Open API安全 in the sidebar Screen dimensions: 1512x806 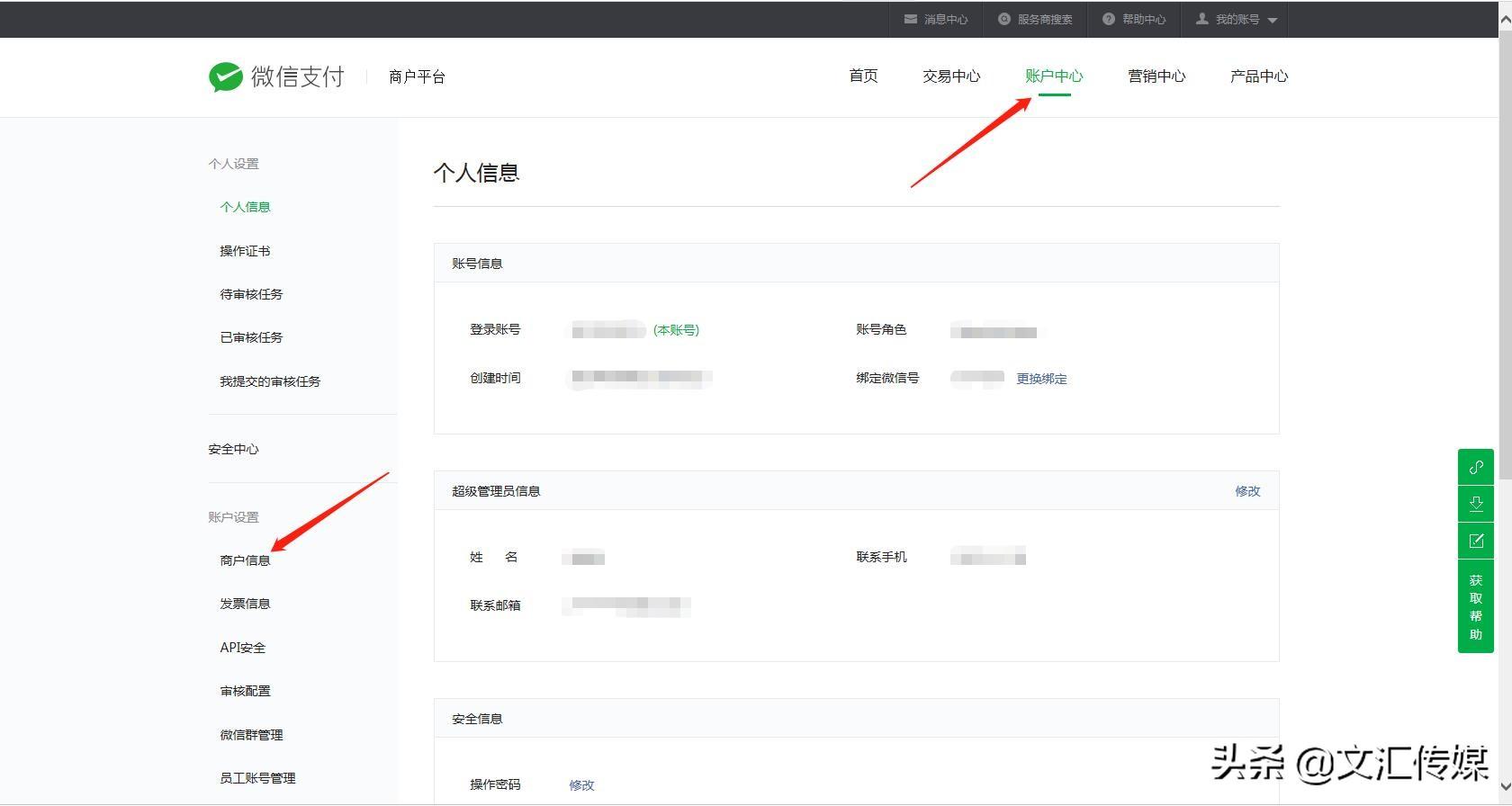tap(243, 648)
